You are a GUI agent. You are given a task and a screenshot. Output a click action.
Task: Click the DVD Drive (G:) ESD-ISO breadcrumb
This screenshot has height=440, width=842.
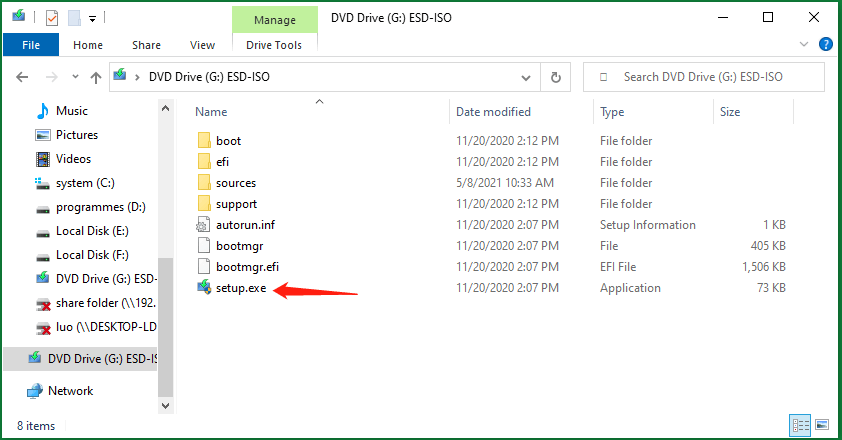pyautogui.click(x=209, y=77)
